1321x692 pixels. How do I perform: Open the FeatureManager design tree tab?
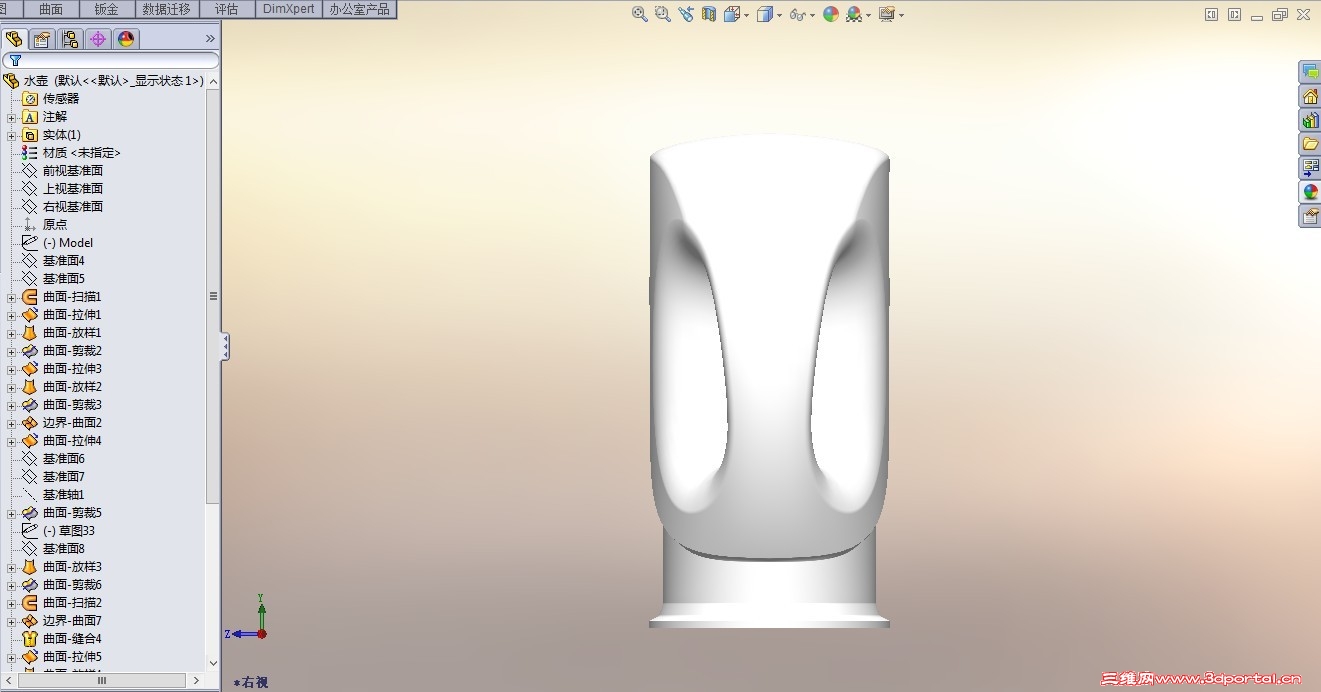(x=14, y=39)
